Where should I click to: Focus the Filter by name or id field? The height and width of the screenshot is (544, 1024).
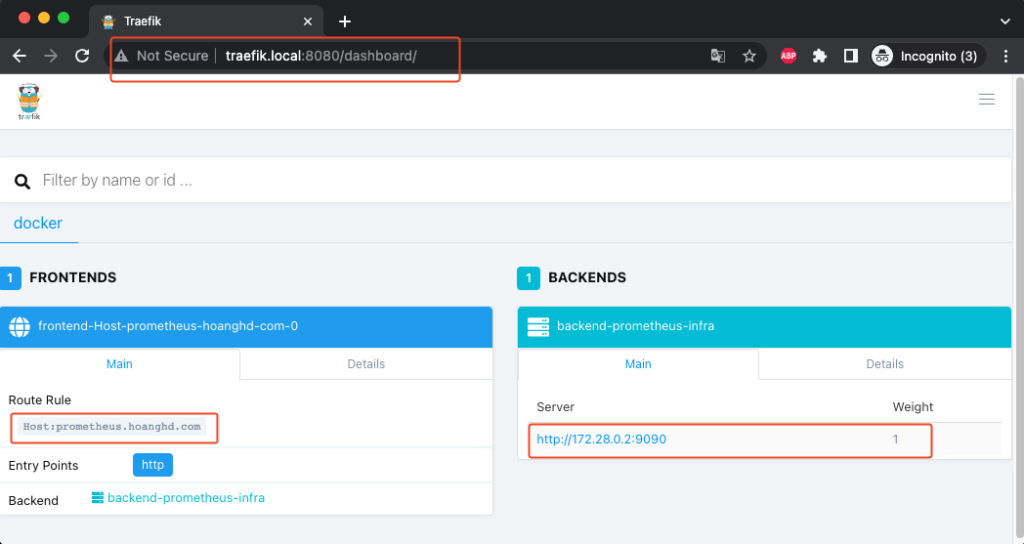point(505,180)
